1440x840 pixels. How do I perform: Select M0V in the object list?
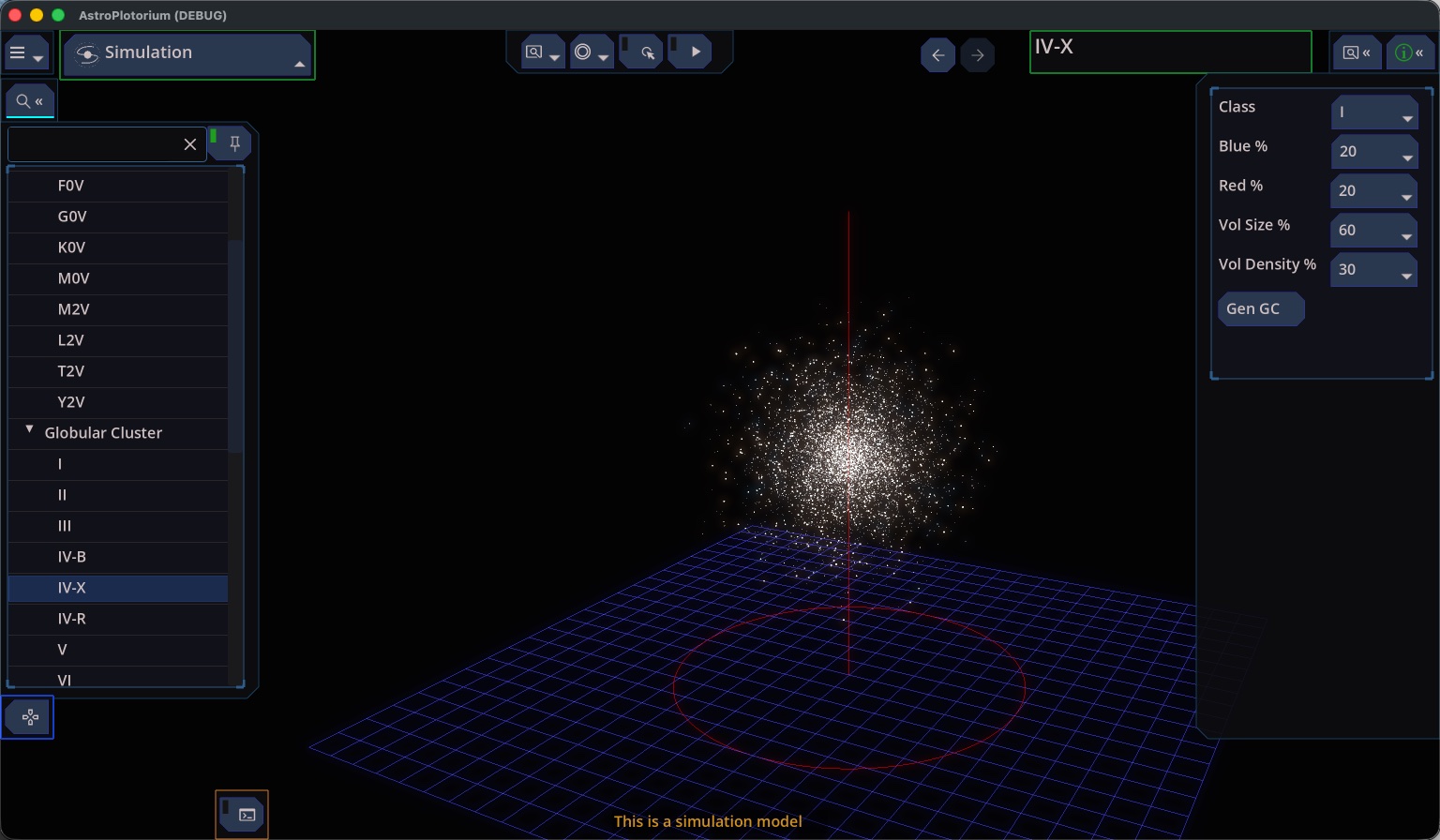118,278
